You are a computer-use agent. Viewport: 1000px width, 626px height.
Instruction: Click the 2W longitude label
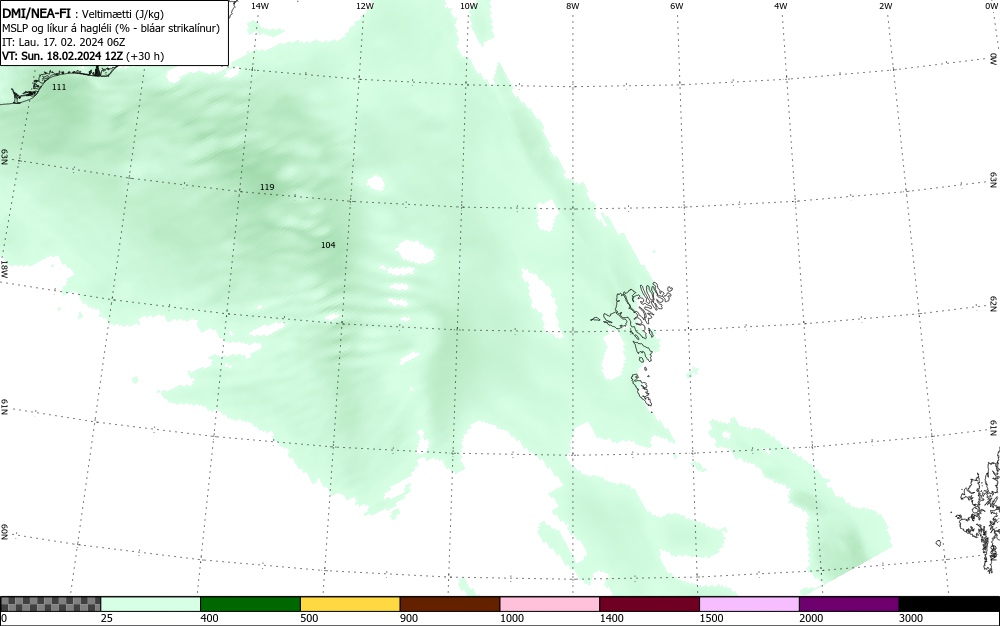pyautogui.click(x=885, y=6)
